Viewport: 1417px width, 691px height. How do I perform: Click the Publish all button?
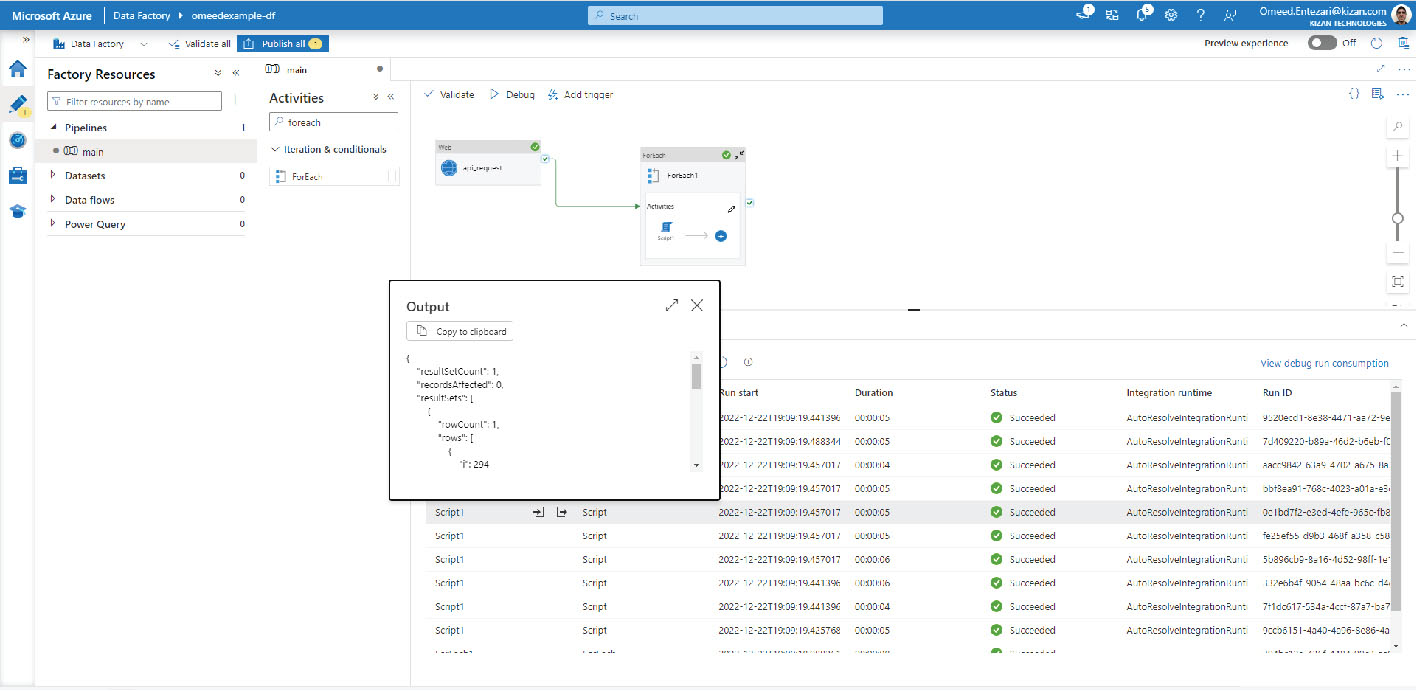click(283, 44)
